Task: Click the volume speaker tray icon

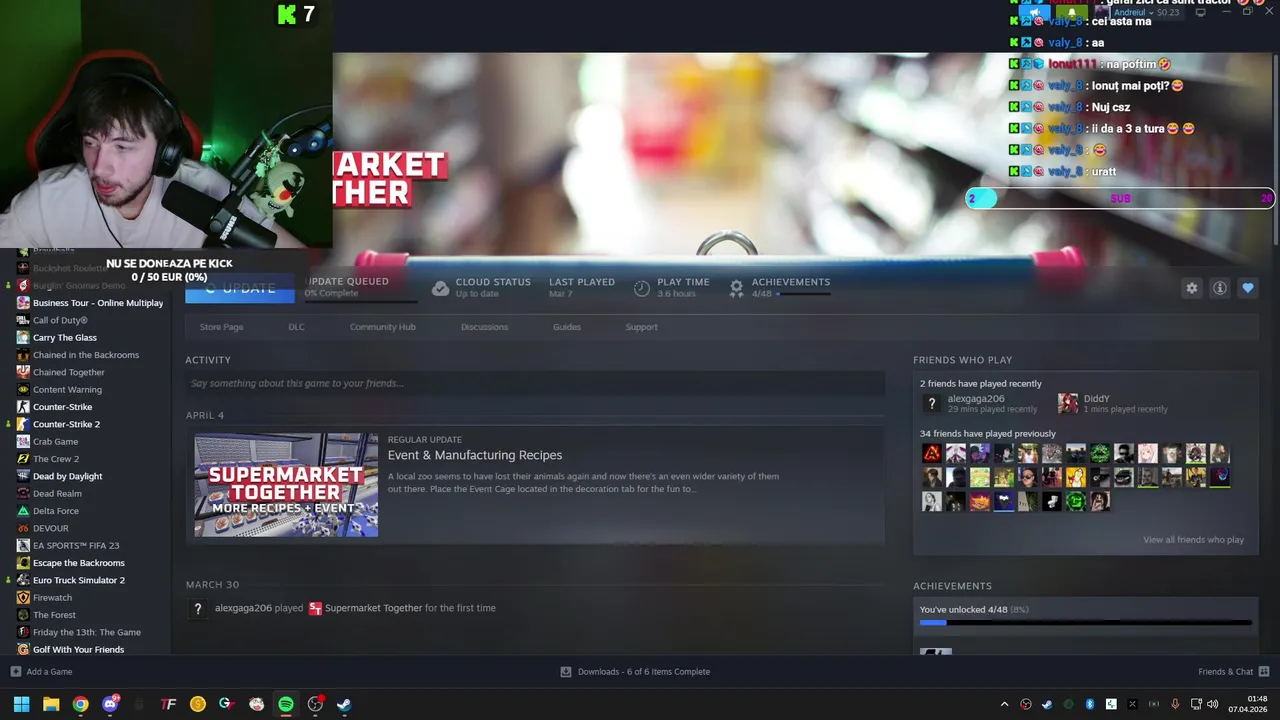Action: (1212, 704)
